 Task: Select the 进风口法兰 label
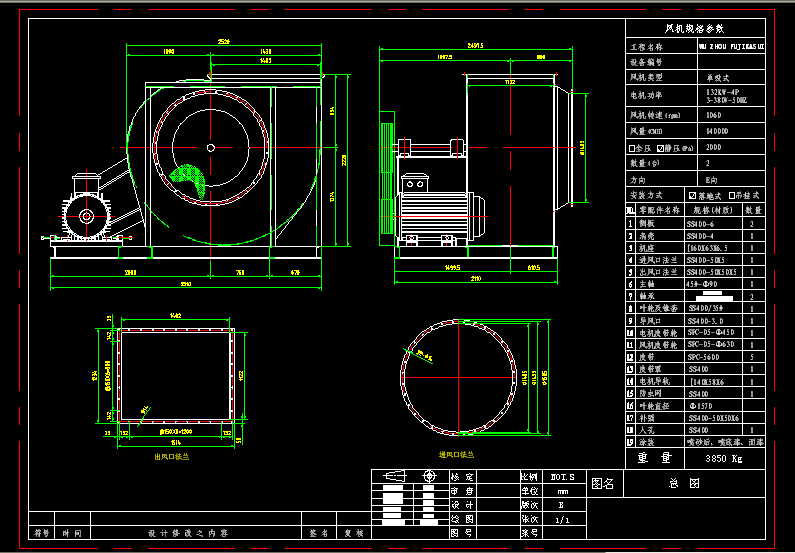[x=456, y=455]
